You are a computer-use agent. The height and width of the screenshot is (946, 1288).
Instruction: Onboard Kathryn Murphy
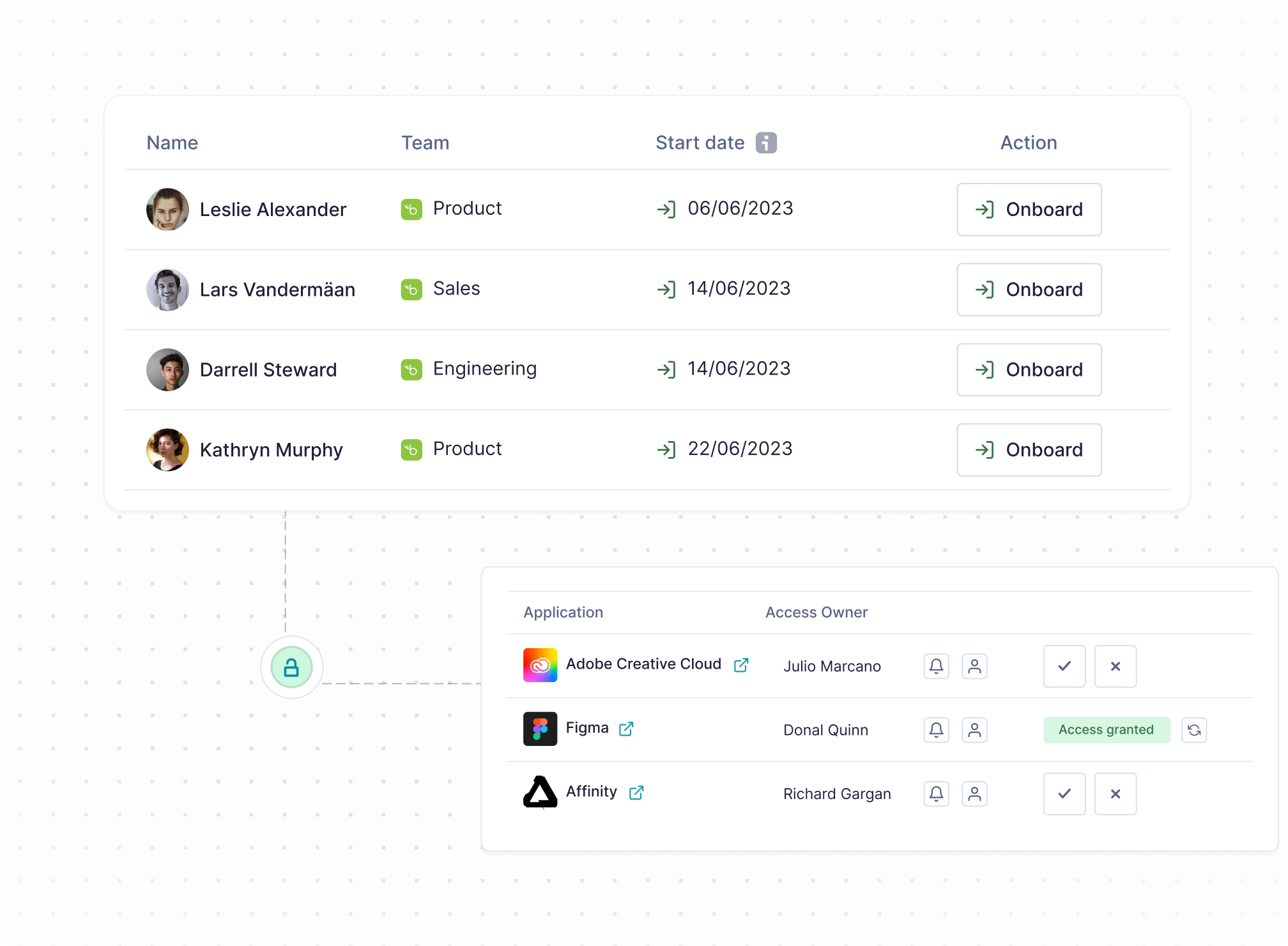(1029, 449)
